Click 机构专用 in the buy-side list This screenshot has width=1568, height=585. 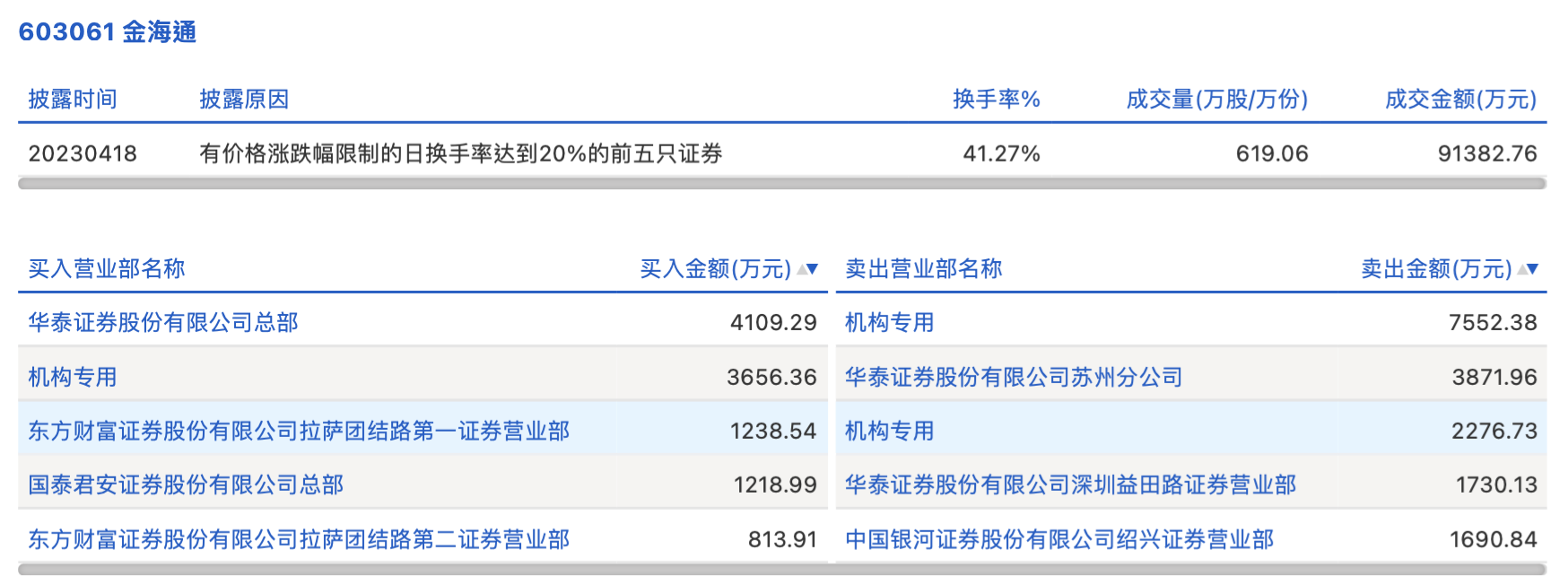pyautogui.click(x=73, y=377)
